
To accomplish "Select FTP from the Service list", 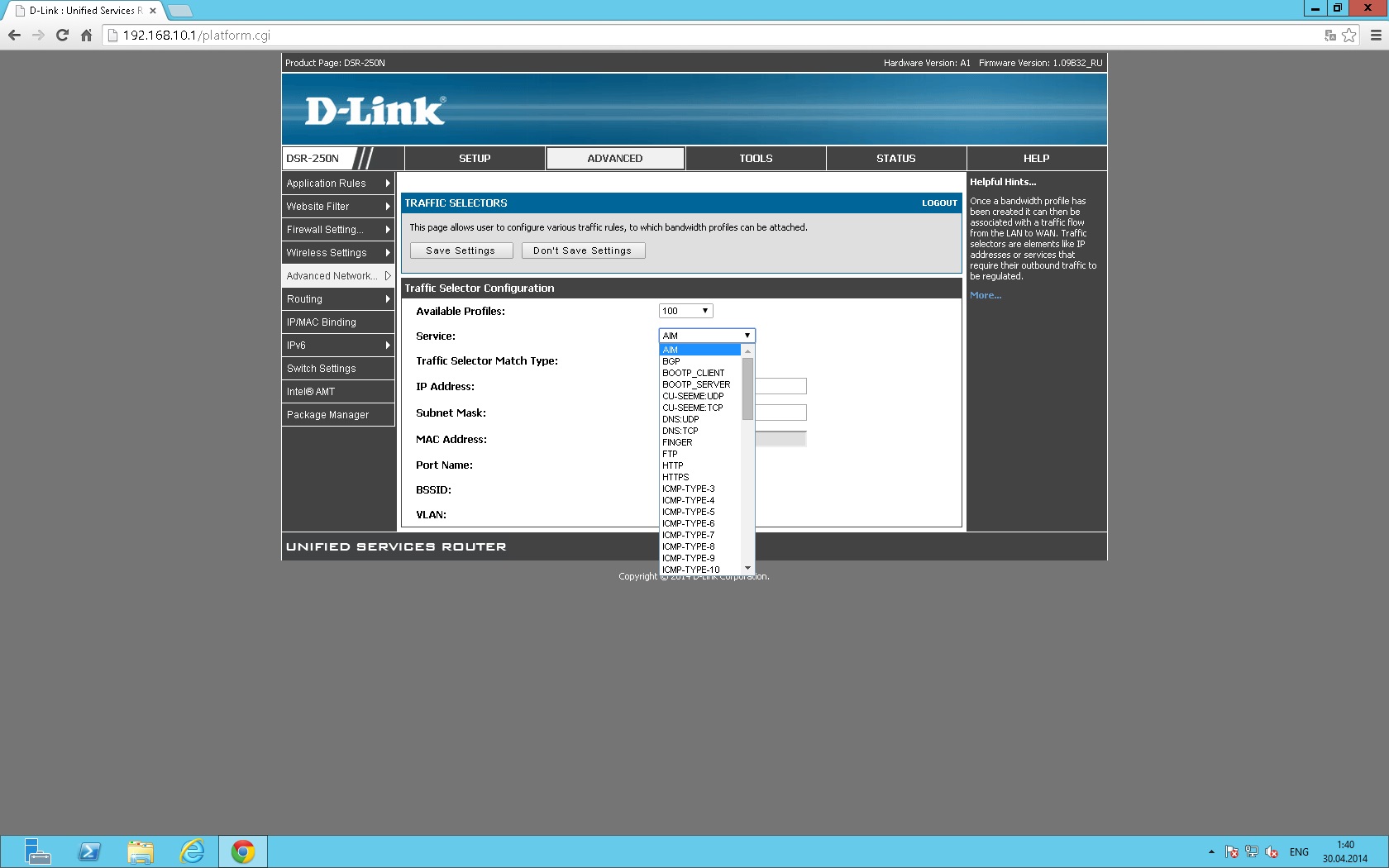I will pyautogui.click(x=700, y=454).
